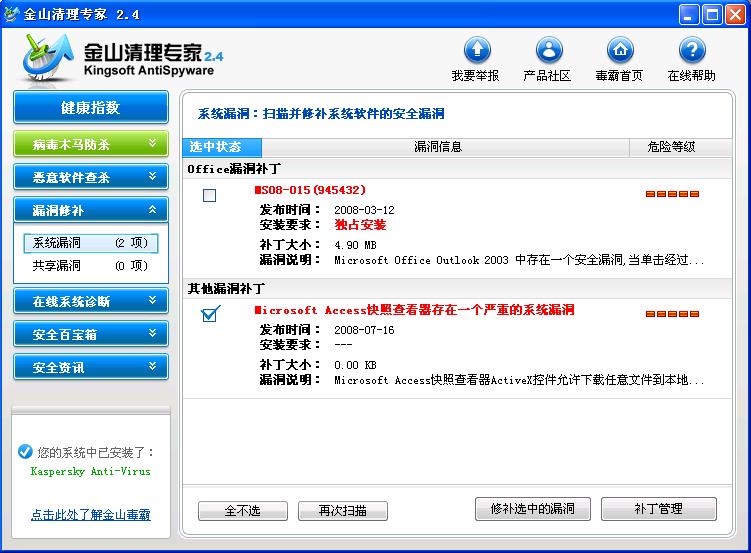Click the patch size 4.90 MB
The width and height of the screenshot is (751, 553).
[x=355, y=246]
